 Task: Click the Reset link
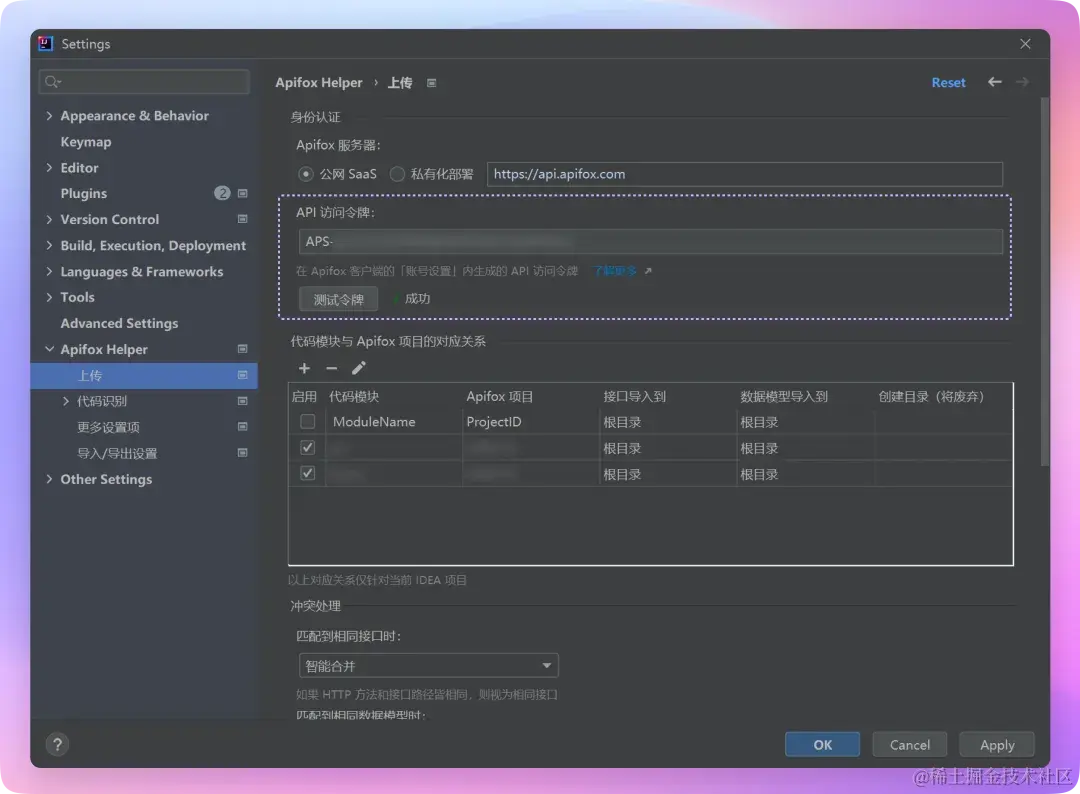pyautogui.click(x=948, y=82)
